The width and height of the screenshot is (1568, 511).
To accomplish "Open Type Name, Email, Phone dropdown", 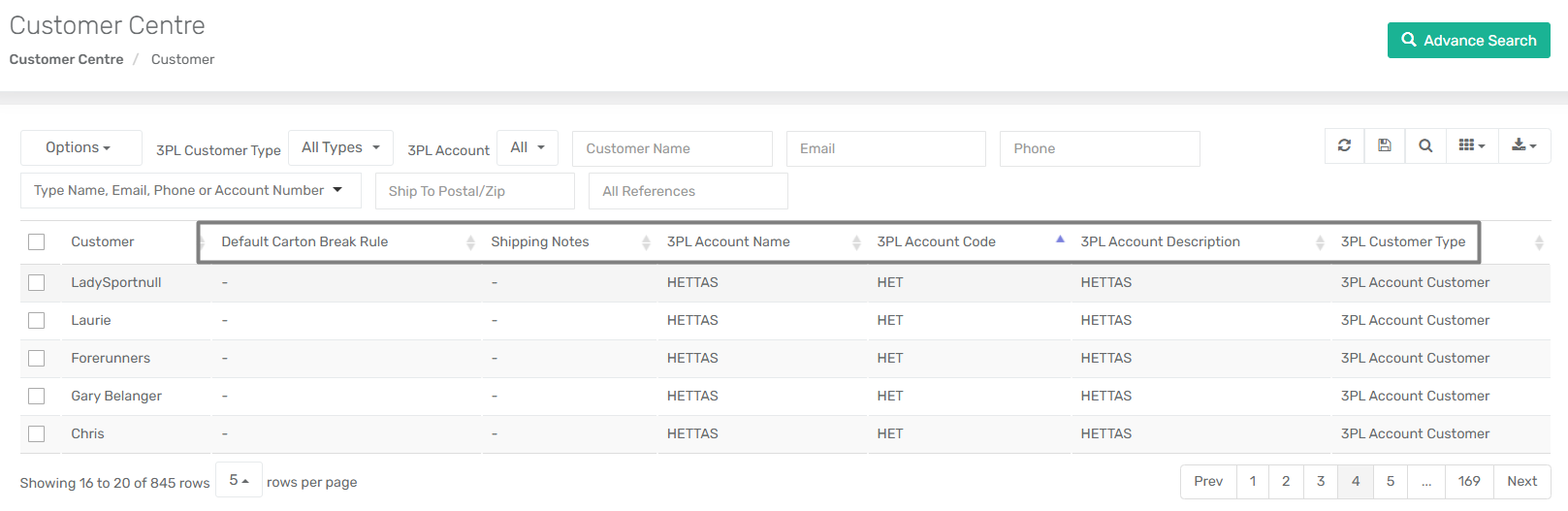I will tap(190, 190).
